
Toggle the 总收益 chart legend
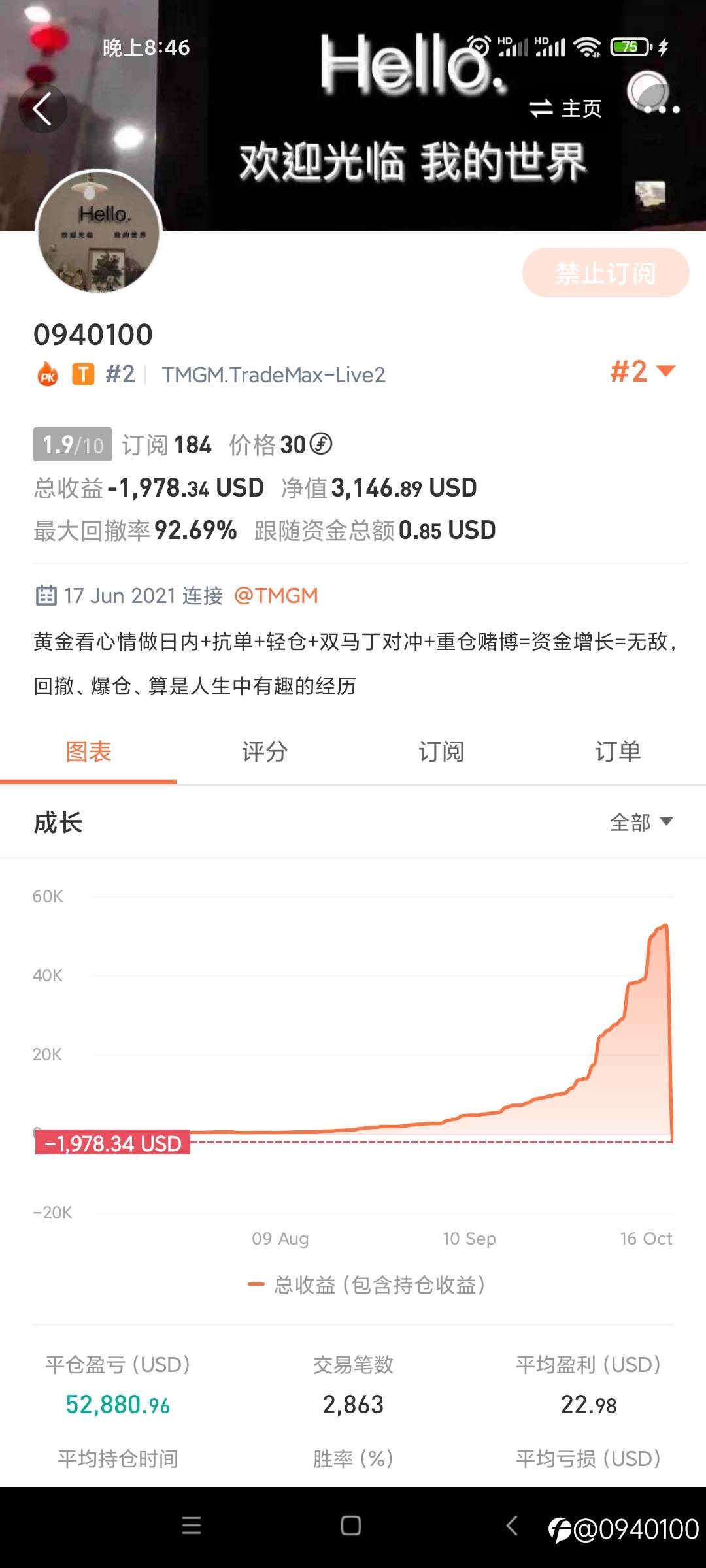point(366,1285)
